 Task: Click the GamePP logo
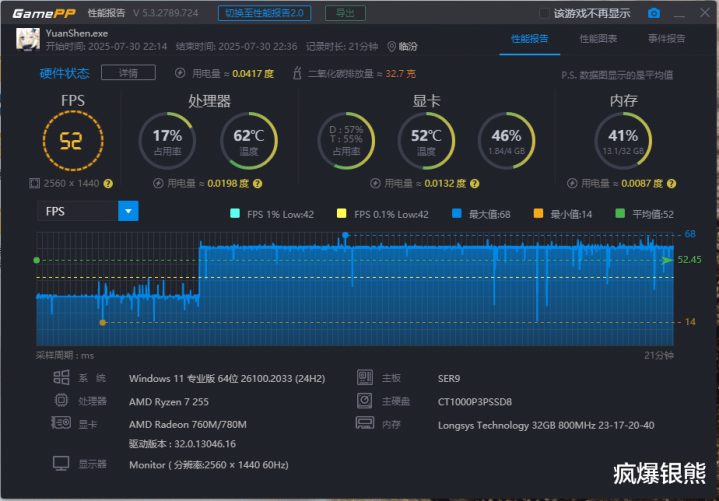pos(44,13)
